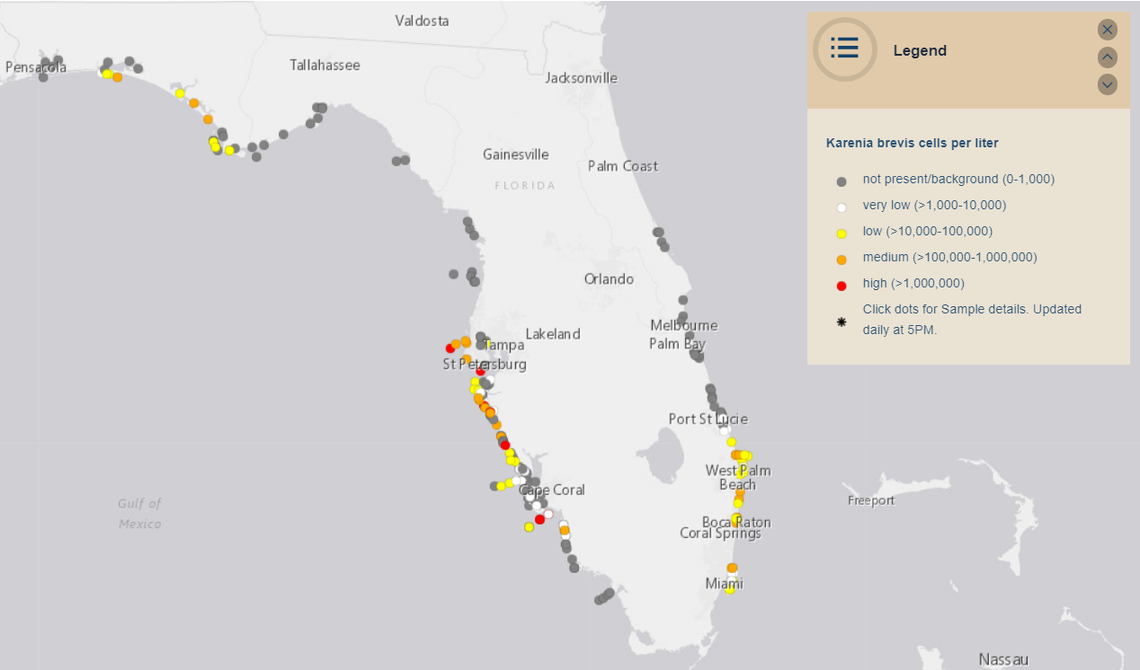Select the gray sample dot near Palm Coast
The image size is (1140, 670).
pos(659,238)
